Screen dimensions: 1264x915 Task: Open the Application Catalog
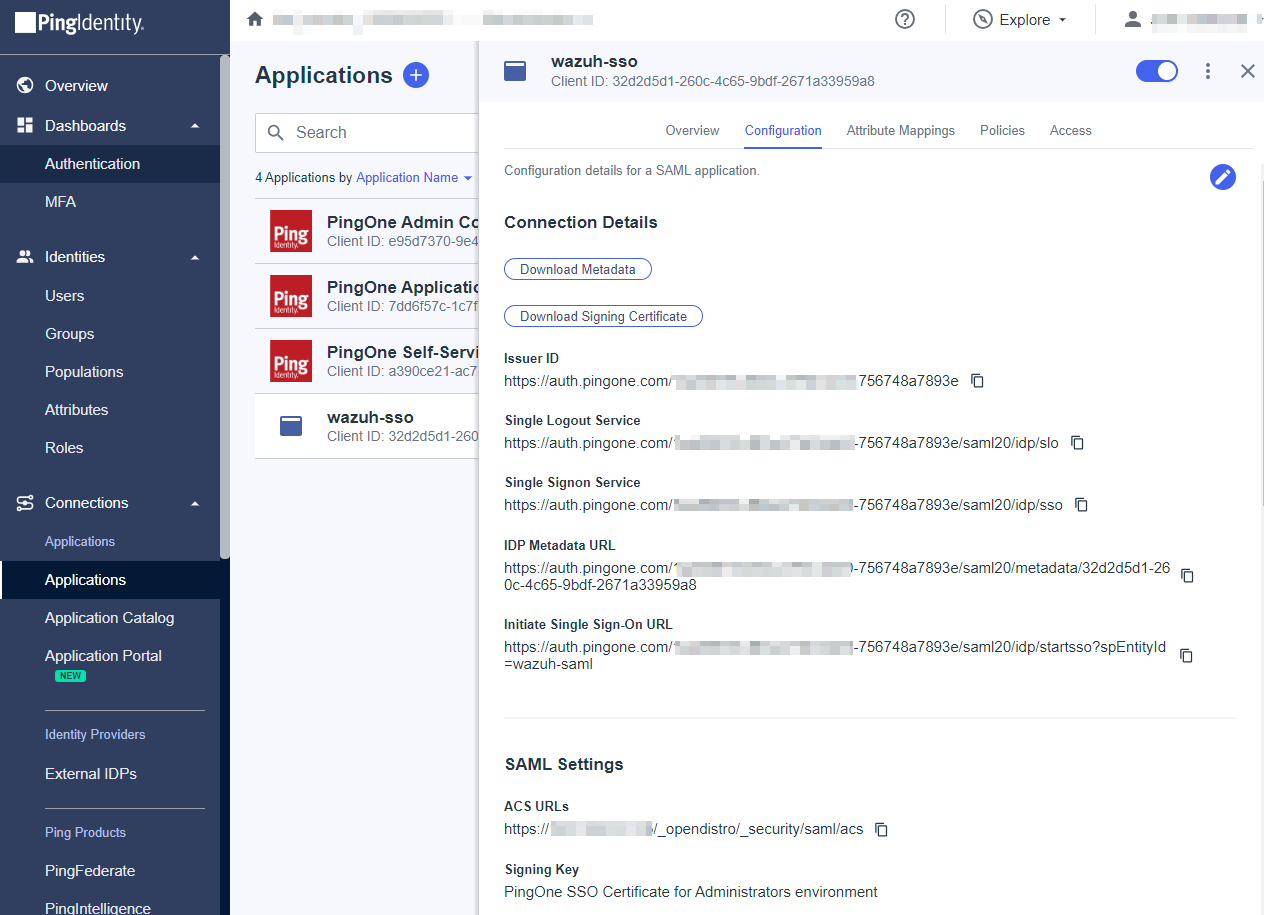(110, 618)
